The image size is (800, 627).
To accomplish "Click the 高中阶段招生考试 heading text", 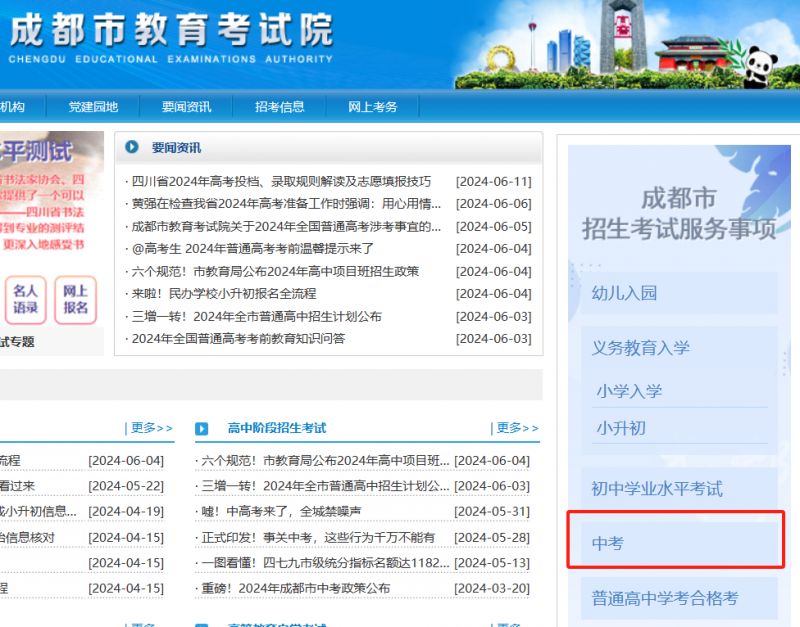I will (277, 428).
